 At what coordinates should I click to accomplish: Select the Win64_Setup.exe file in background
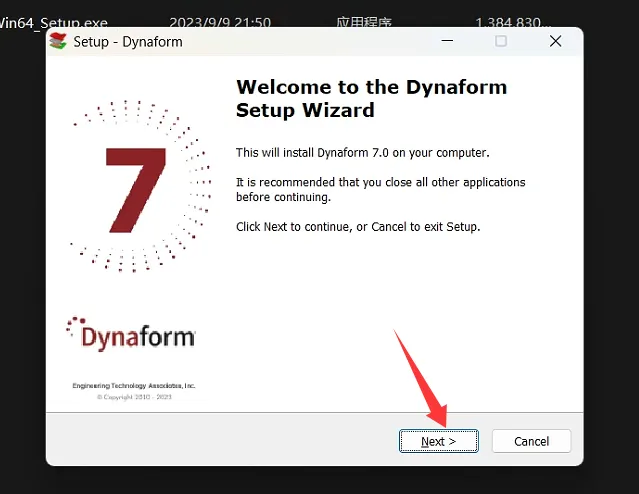(x=54, y=22)
